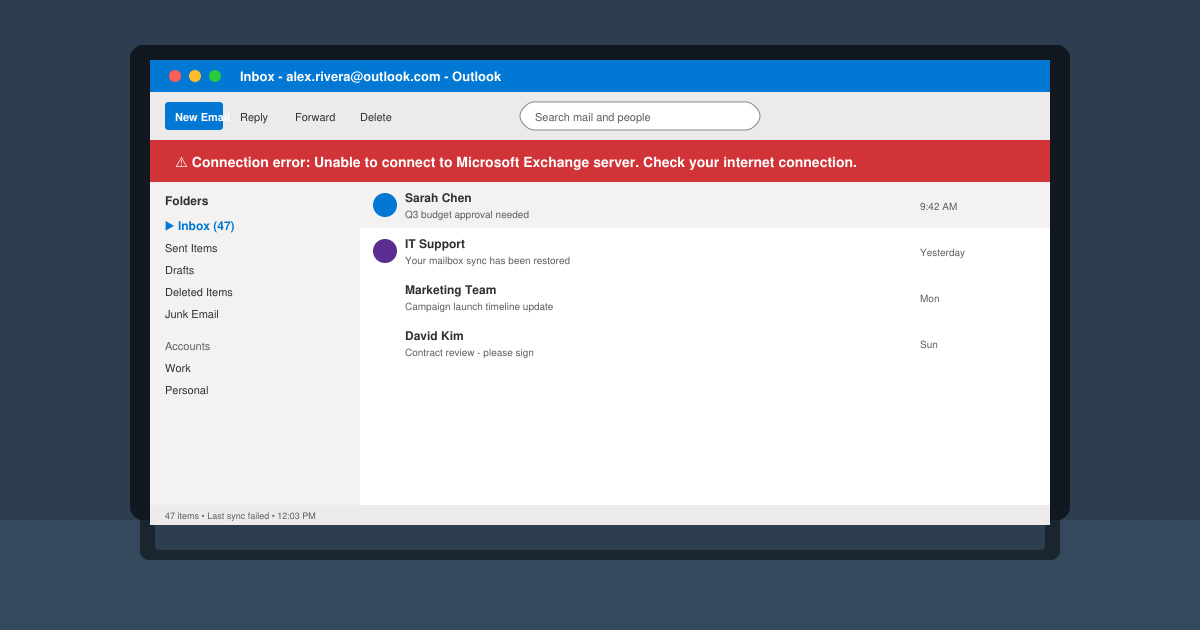
Task: Open the Drafts folder
Action: pyautogui.click(x=180, y=270)
